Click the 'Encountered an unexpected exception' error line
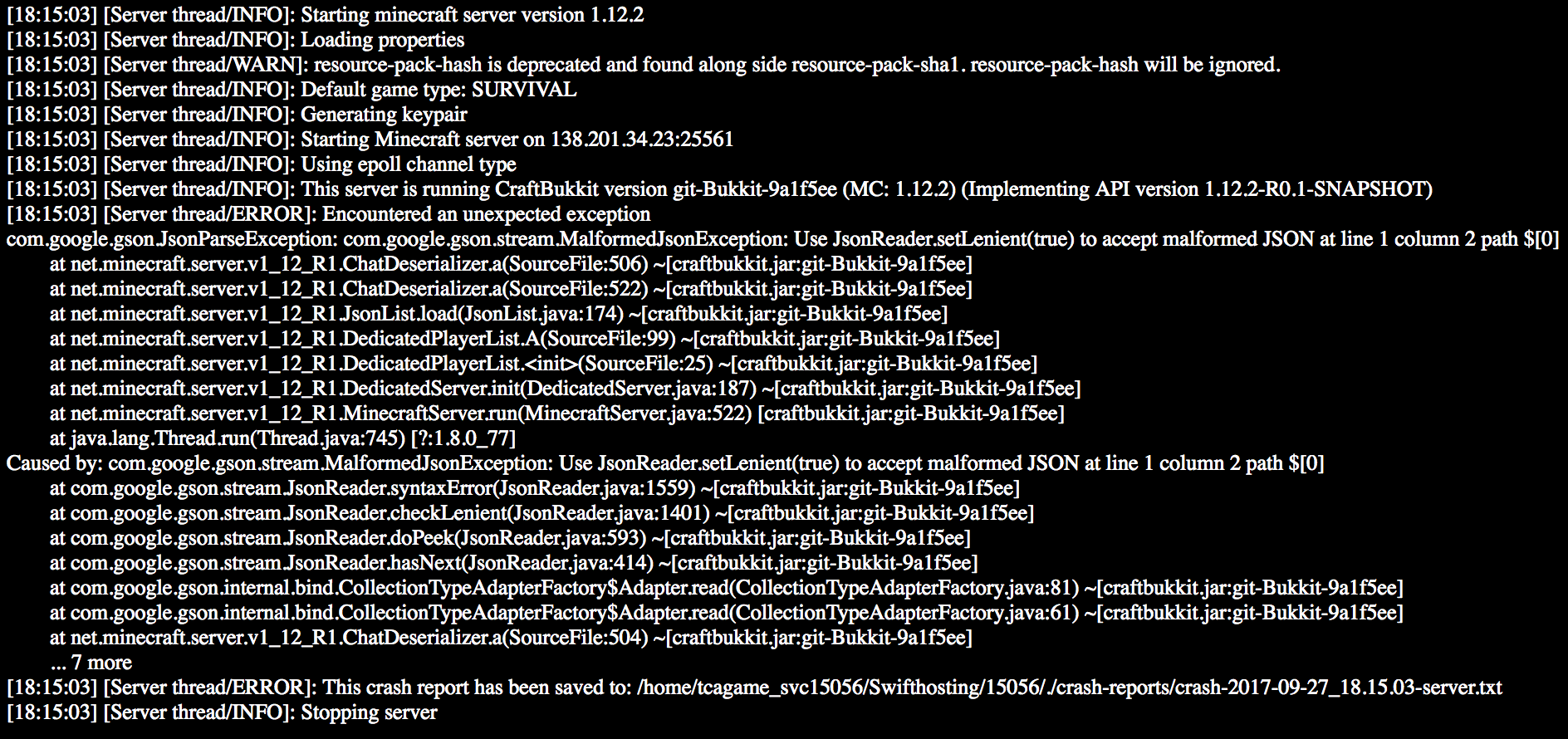The image size is (1568, 739). [328, 214]
